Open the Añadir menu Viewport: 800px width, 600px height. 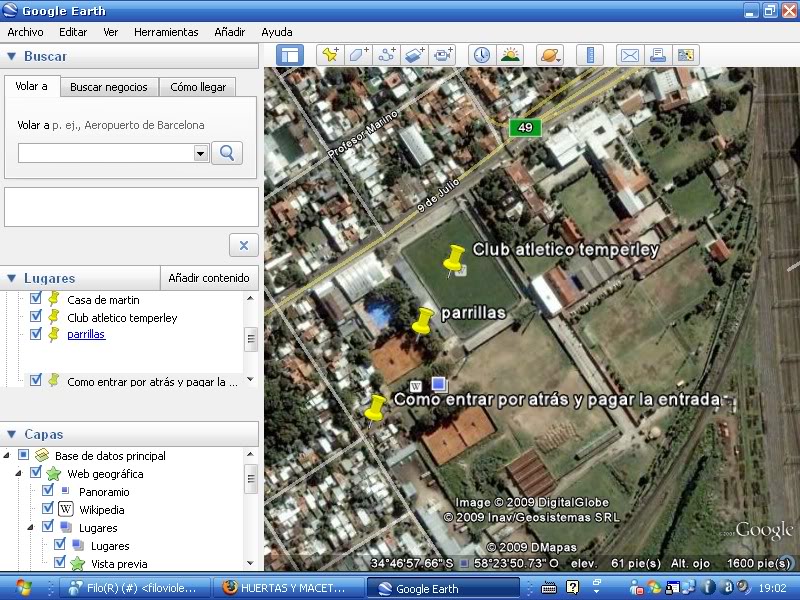(x=230, y=32)
